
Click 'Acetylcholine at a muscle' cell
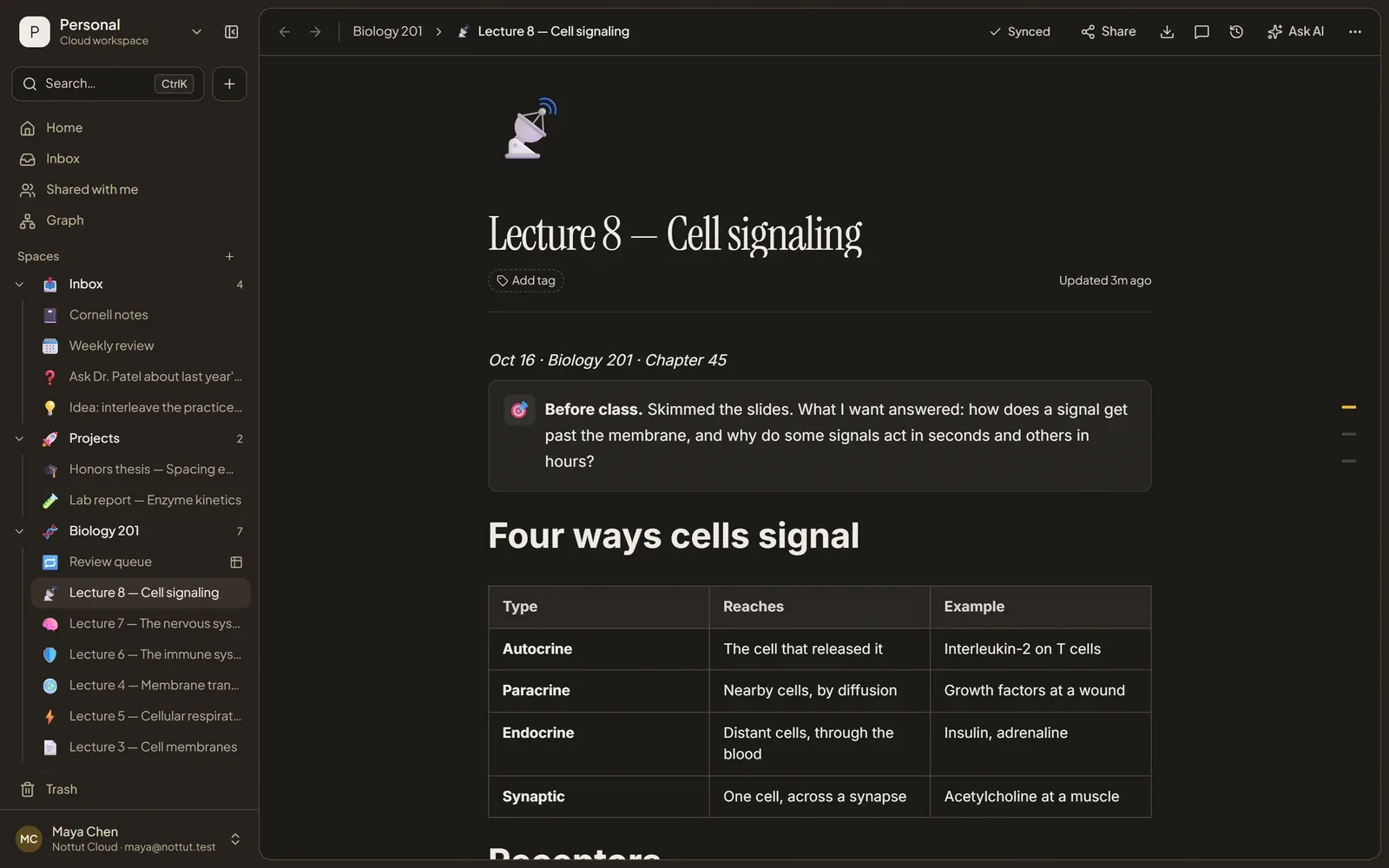tap(1040, 797)
